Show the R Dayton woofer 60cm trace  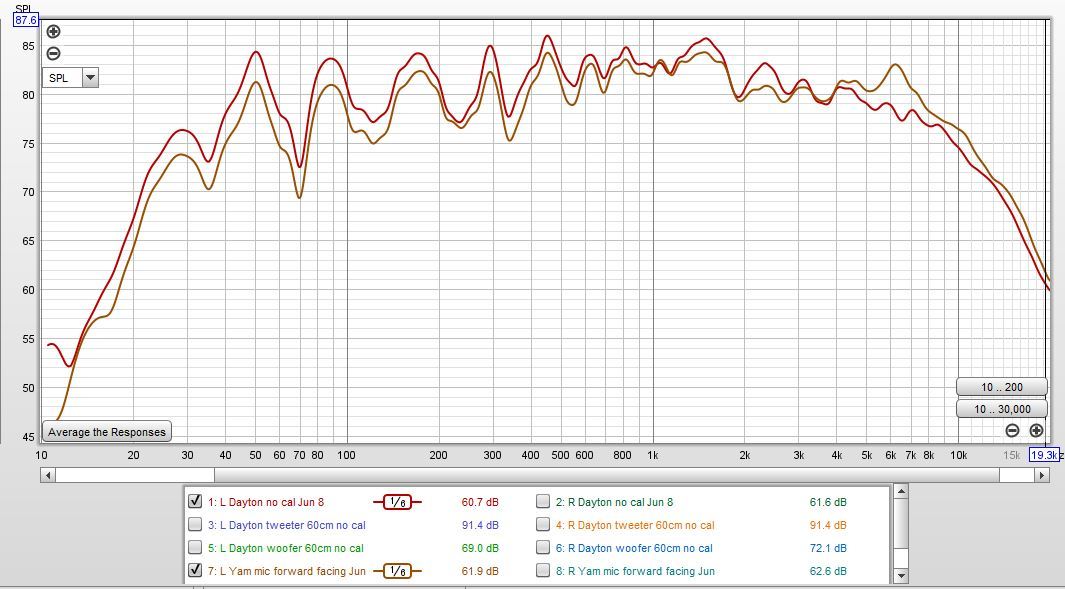(543, 548)
